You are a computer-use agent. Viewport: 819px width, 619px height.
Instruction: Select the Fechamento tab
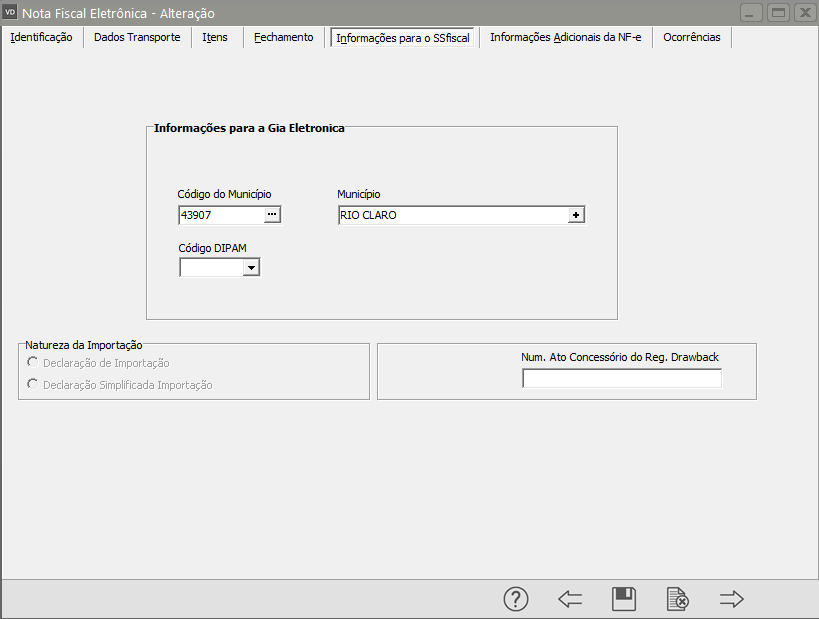(283, 38)
